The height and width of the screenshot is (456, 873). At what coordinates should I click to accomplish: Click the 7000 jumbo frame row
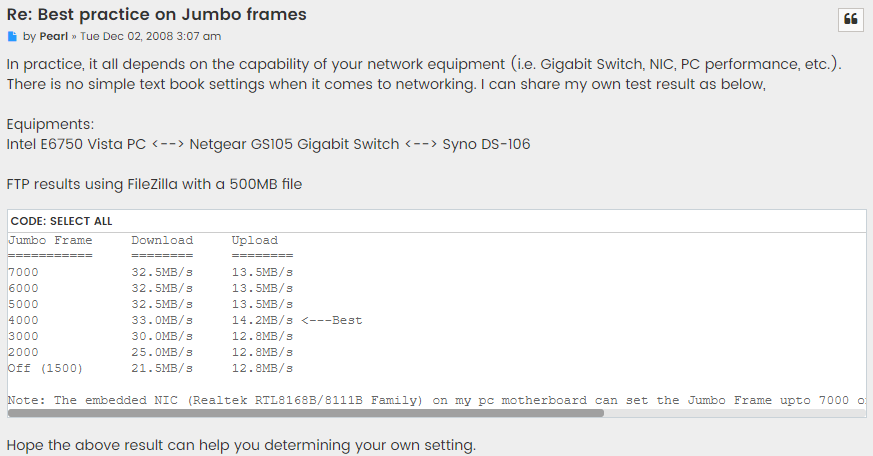[150, 272]
